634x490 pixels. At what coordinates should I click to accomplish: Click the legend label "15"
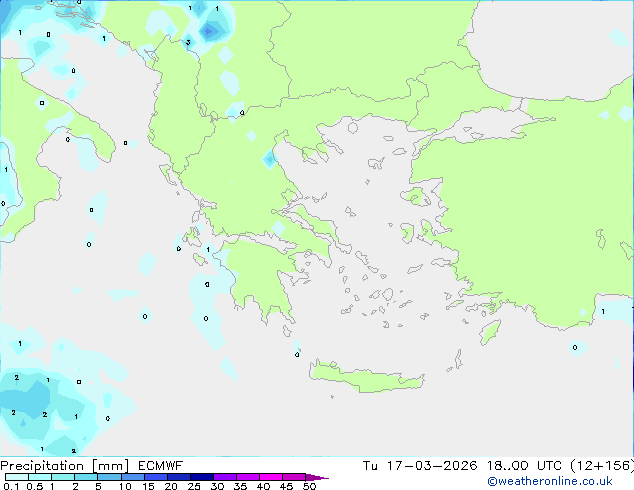click(148, 486)
